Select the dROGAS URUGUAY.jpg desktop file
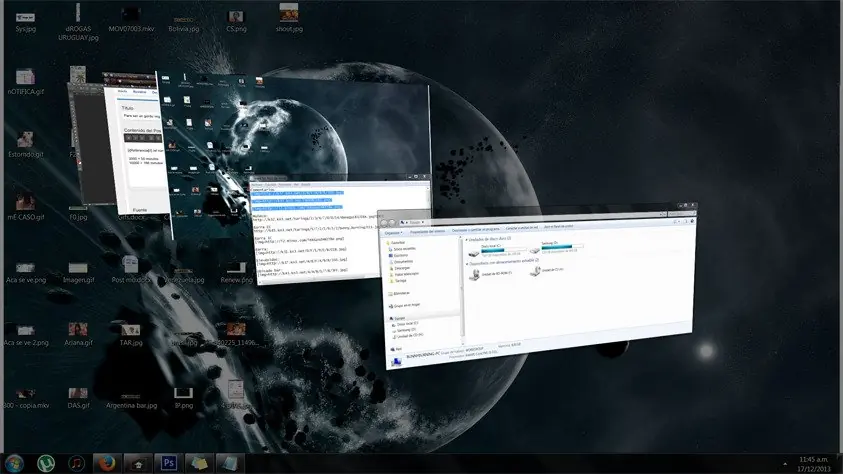Image resolution: width=843 pixels, height=474 pixels. [78, 23]
